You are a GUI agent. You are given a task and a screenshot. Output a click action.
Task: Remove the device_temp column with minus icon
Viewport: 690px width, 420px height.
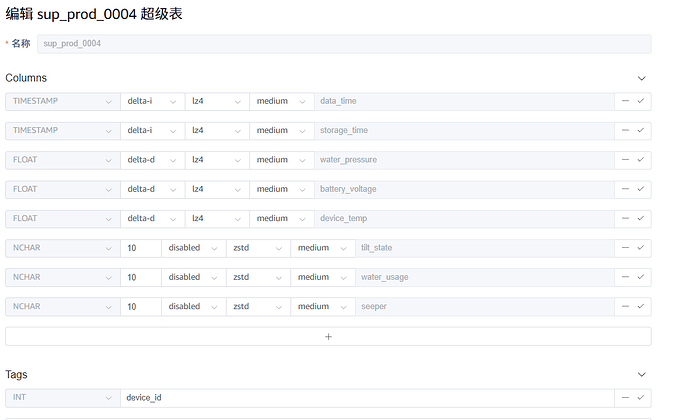click(x=625, y=218)
